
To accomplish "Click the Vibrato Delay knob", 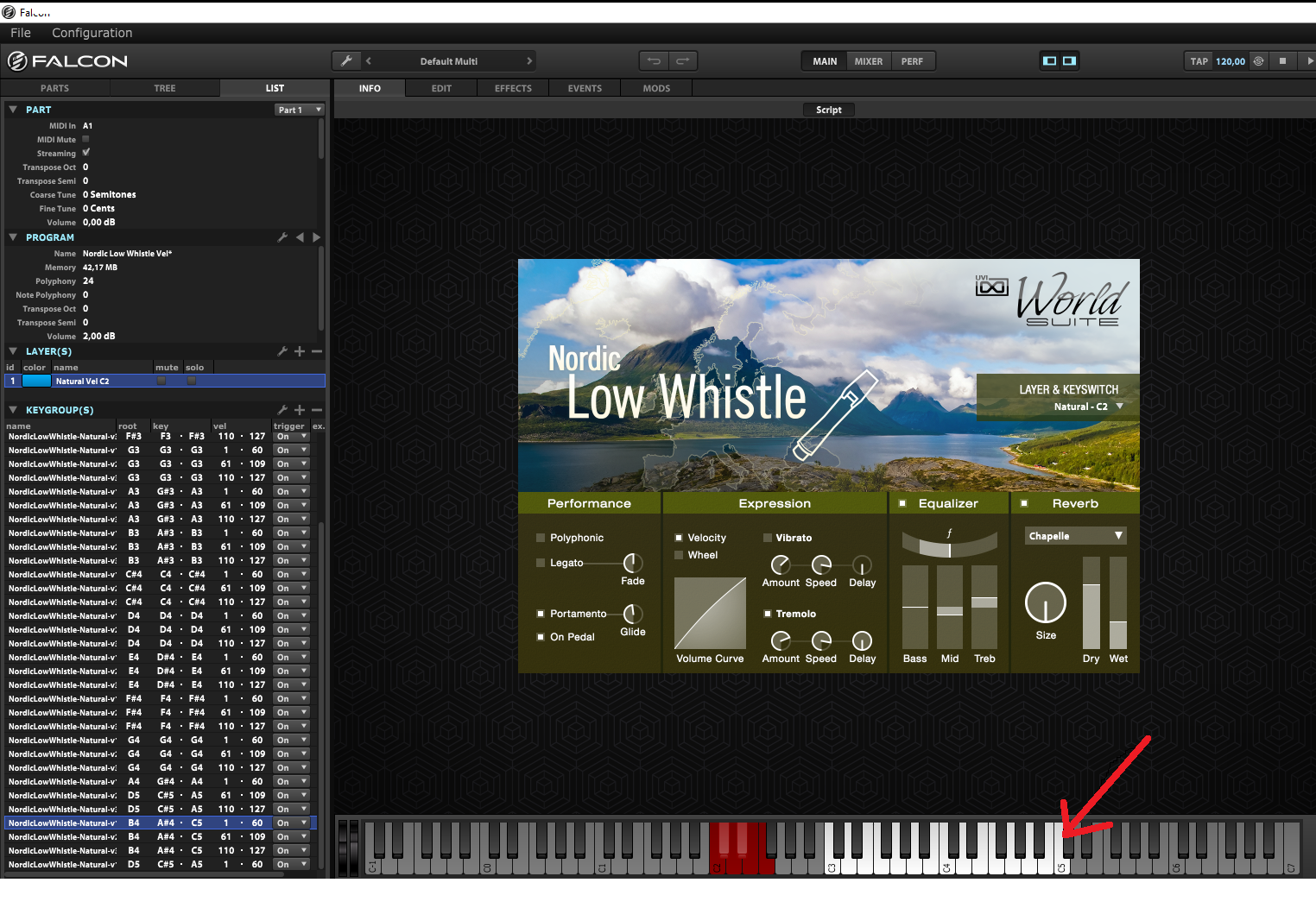I will [x=862, y=564].
